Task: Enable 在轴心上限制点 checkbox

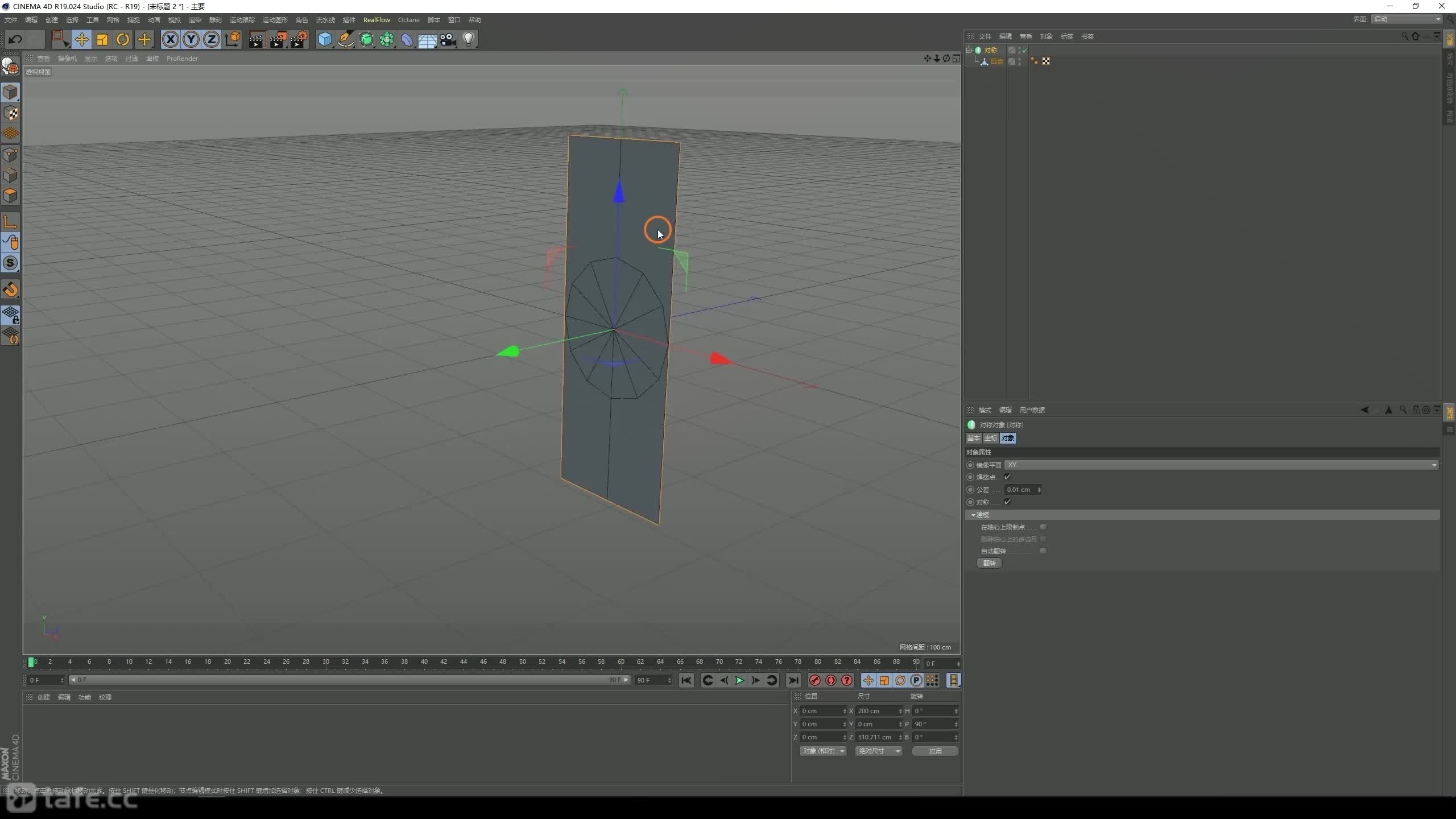Action: [1043, 527]
